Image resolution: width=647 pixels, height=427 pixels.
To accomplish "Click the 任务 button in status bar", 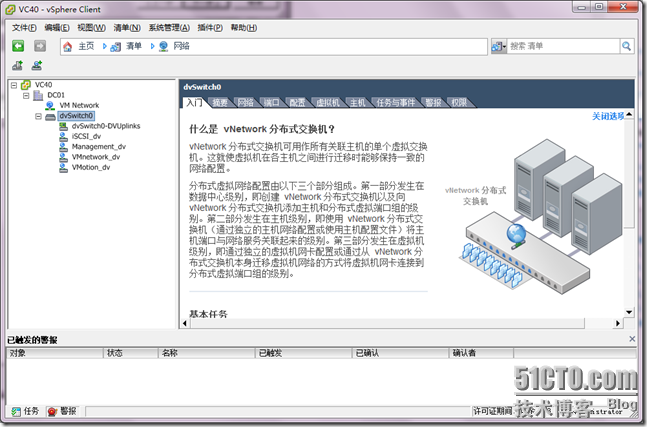I will (26, 411).
